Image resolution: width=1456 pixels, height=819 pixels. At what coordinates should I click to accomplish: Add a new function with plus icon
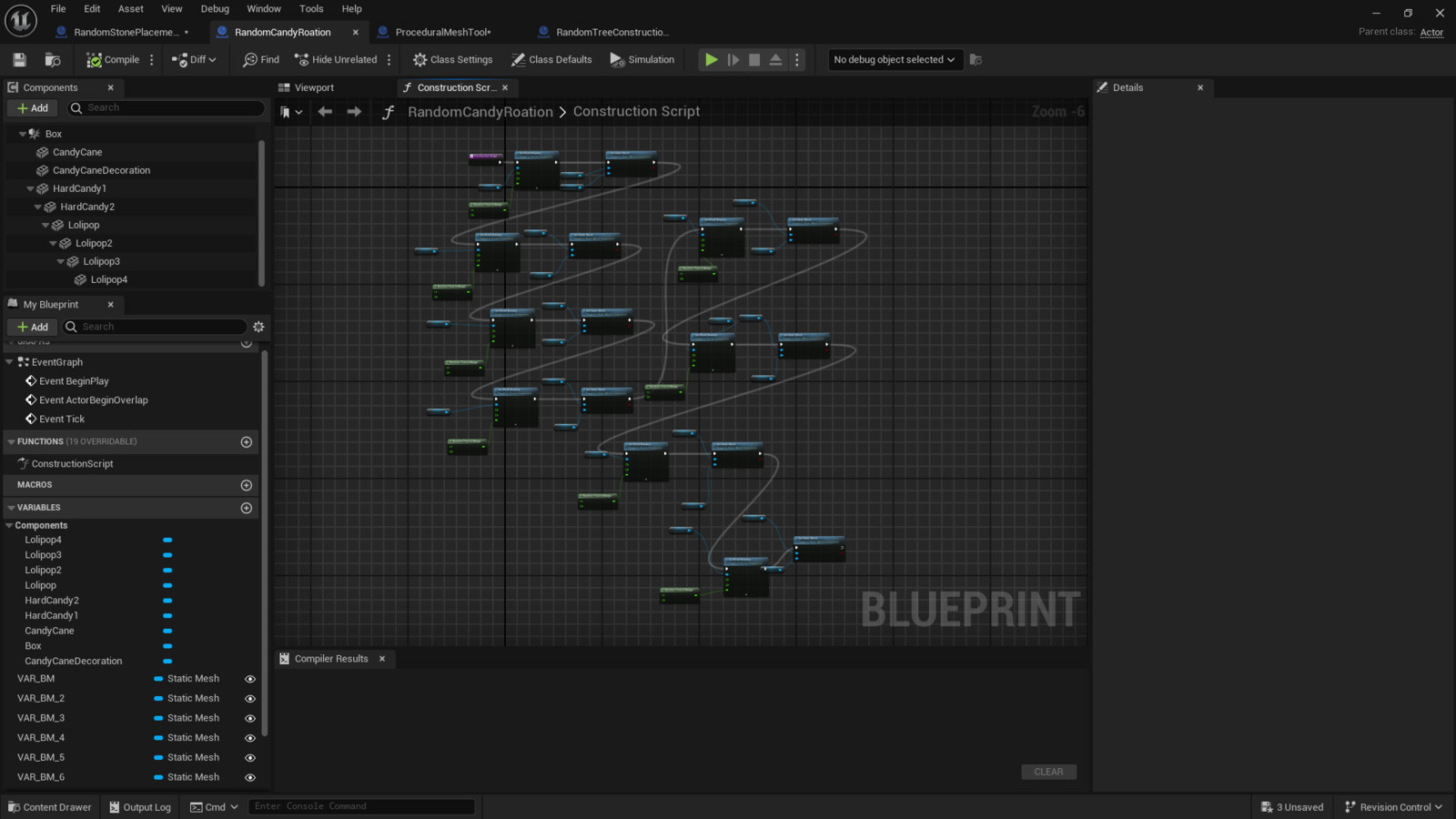(x=246, y=442)
